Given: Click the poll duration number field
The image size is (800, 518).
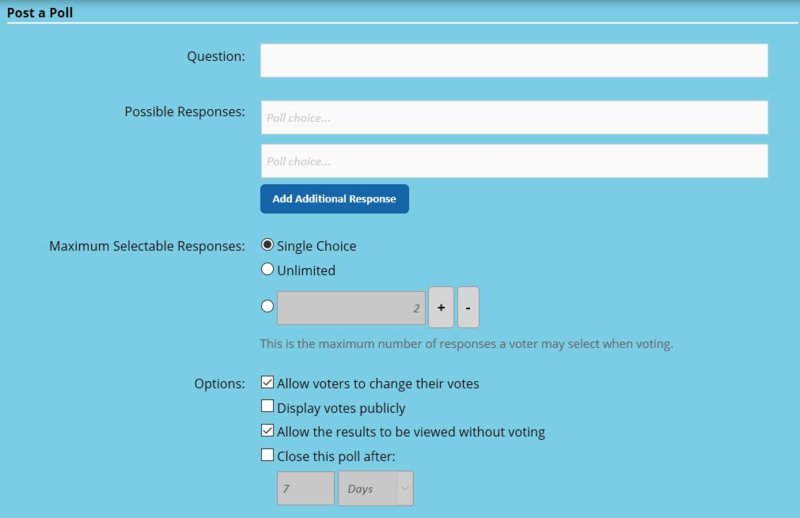Looking at the screenshot, I should tap(305, 489).
